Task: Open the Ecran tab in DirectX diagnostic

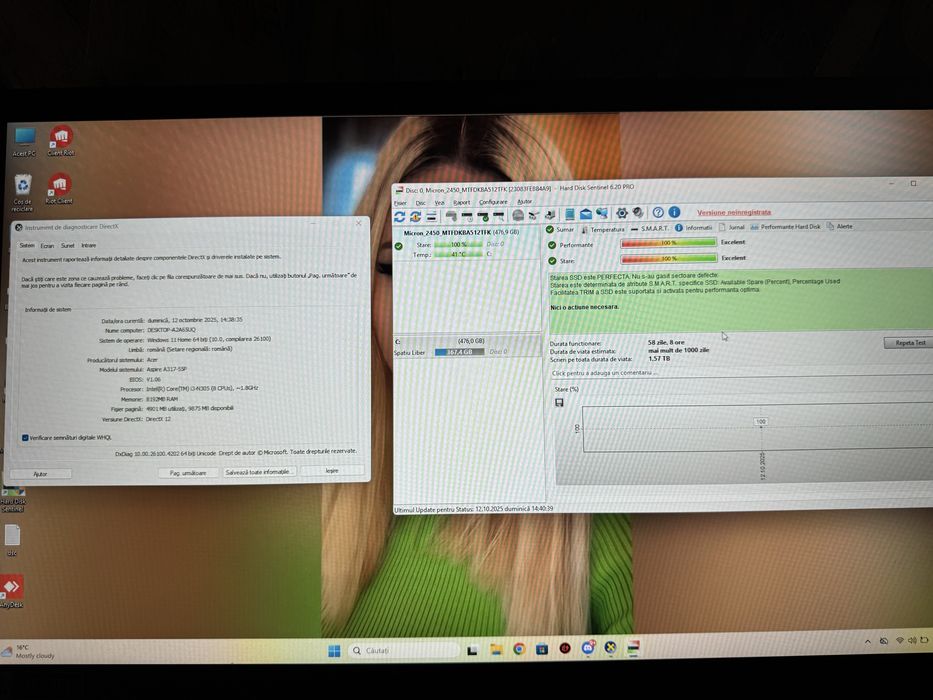Action: [x=47, y=246]
